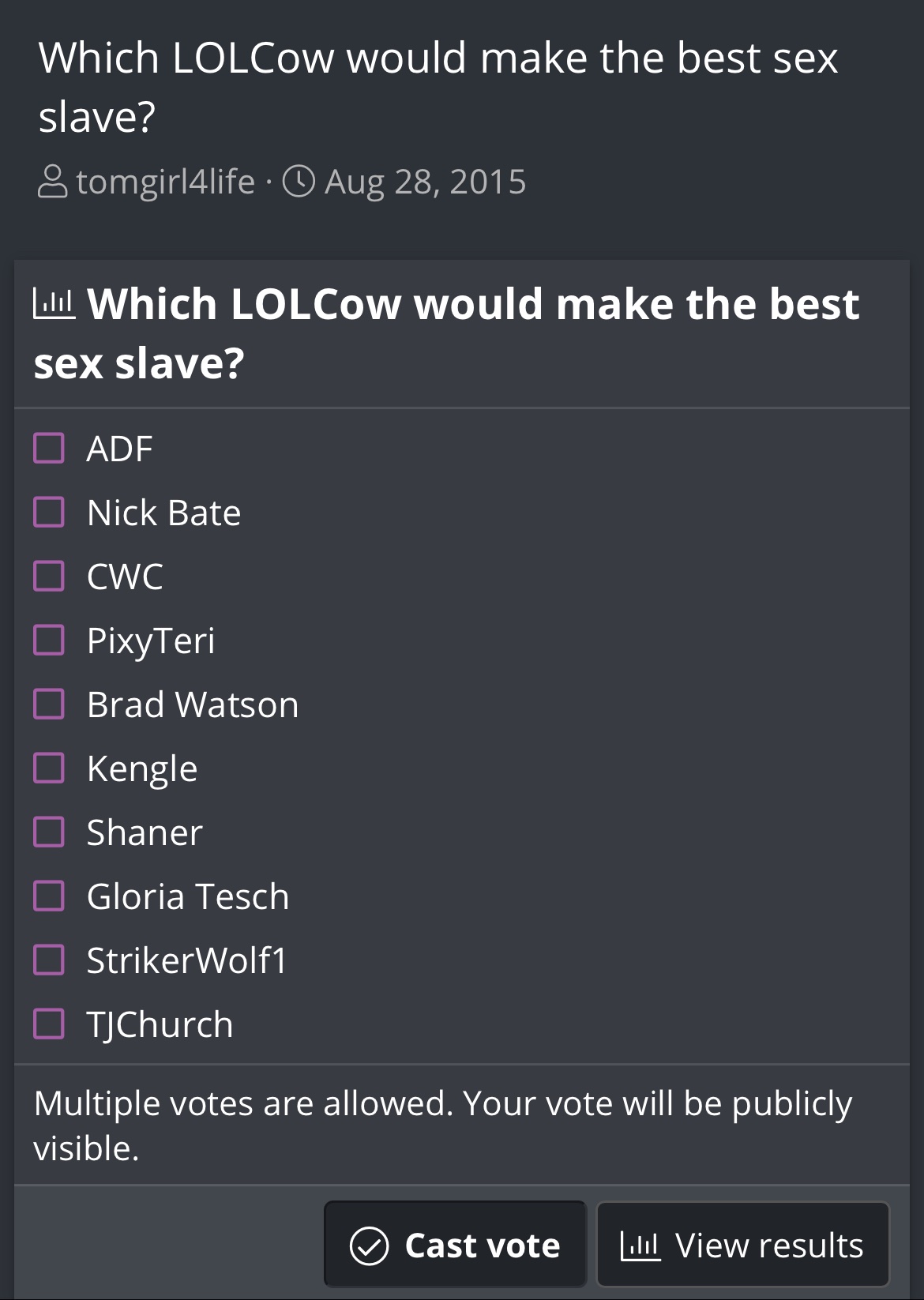The width and height of the screenshot is (924, 1300).
Task: Select the Nick Bate checkbox
Action: pos(49,512)
